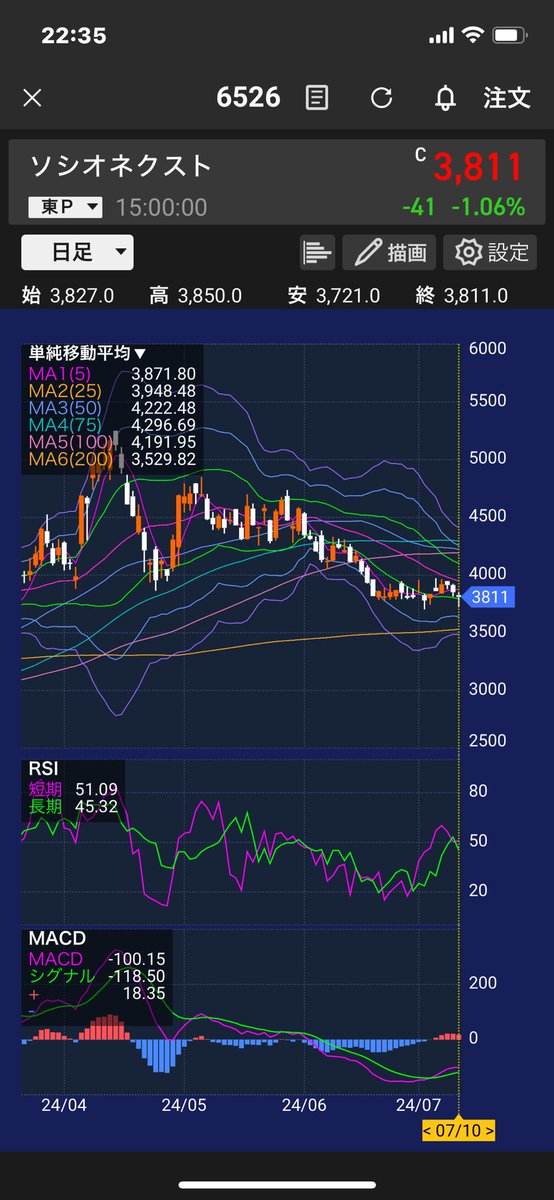Select the MA6(200) legend entry
Screen dimensions: 554x1200
coord(111,459)
